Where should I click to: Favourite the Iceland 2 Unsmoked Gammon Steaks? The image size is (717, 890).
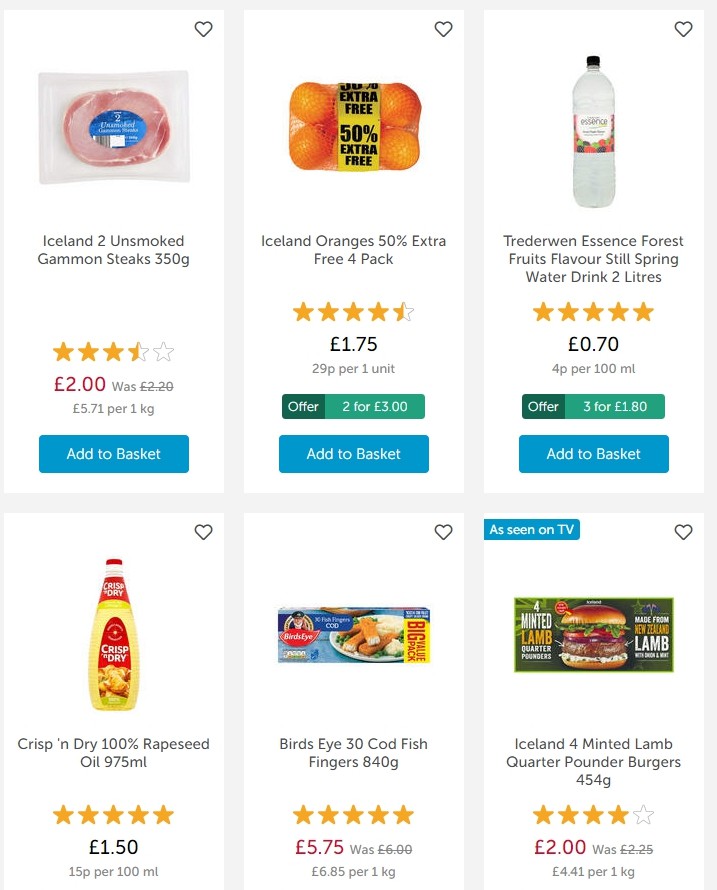click(x=203, y=30)
